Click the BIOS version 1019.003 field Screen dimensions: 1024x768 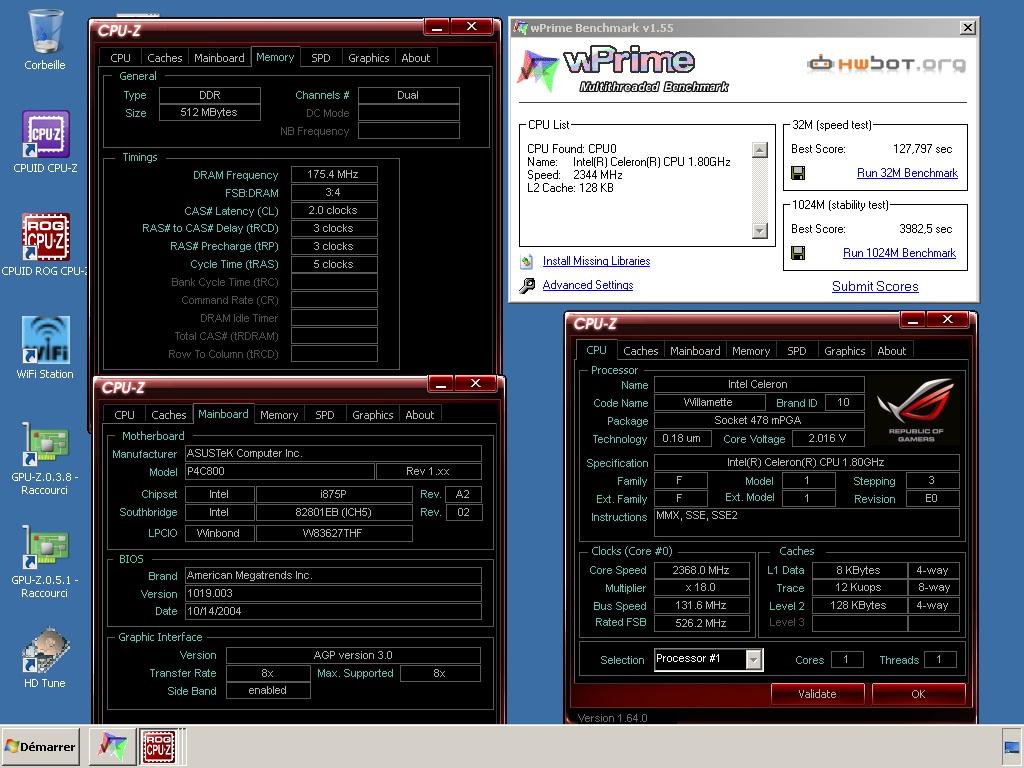pos(333,593)
